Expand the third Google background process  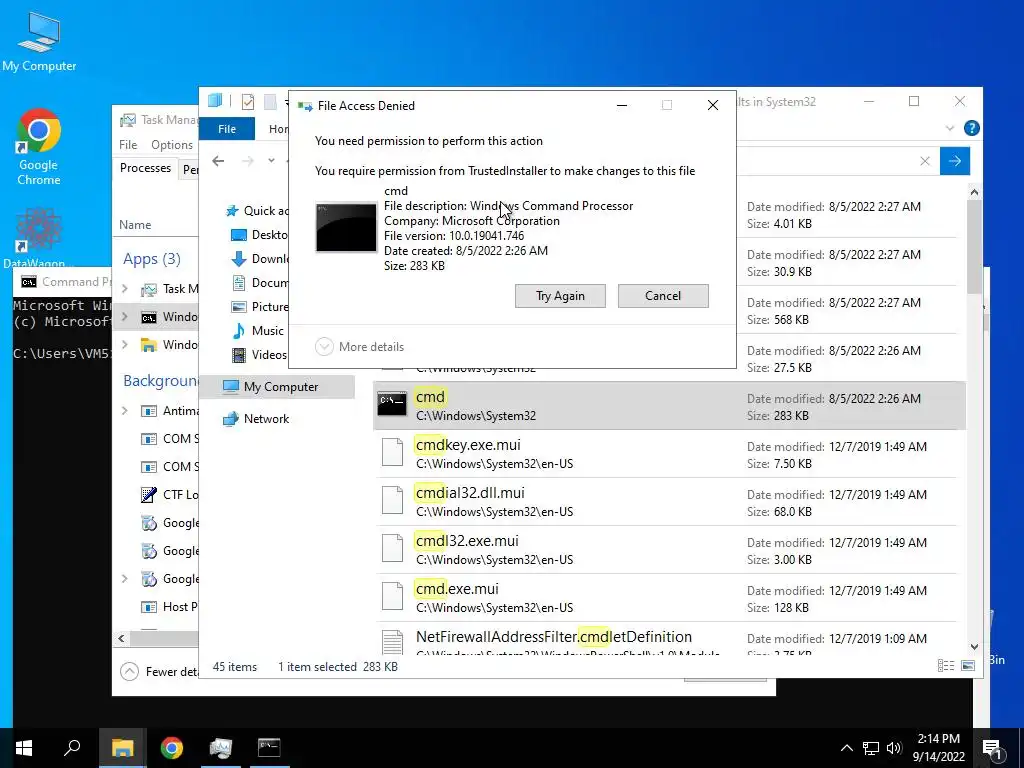point(125,579)
